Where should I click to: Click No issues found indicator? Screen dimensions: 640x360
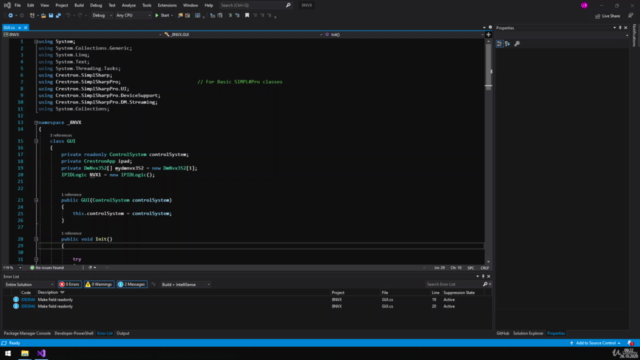[x=47, y=268]
